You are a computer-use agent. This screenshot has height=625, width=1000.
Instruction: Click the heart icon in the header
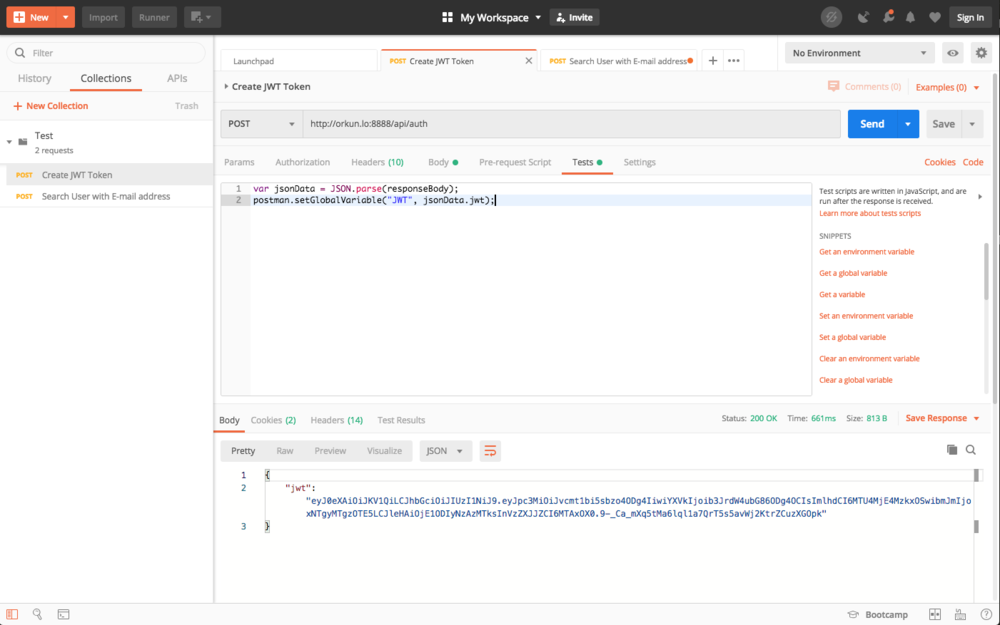935,17
